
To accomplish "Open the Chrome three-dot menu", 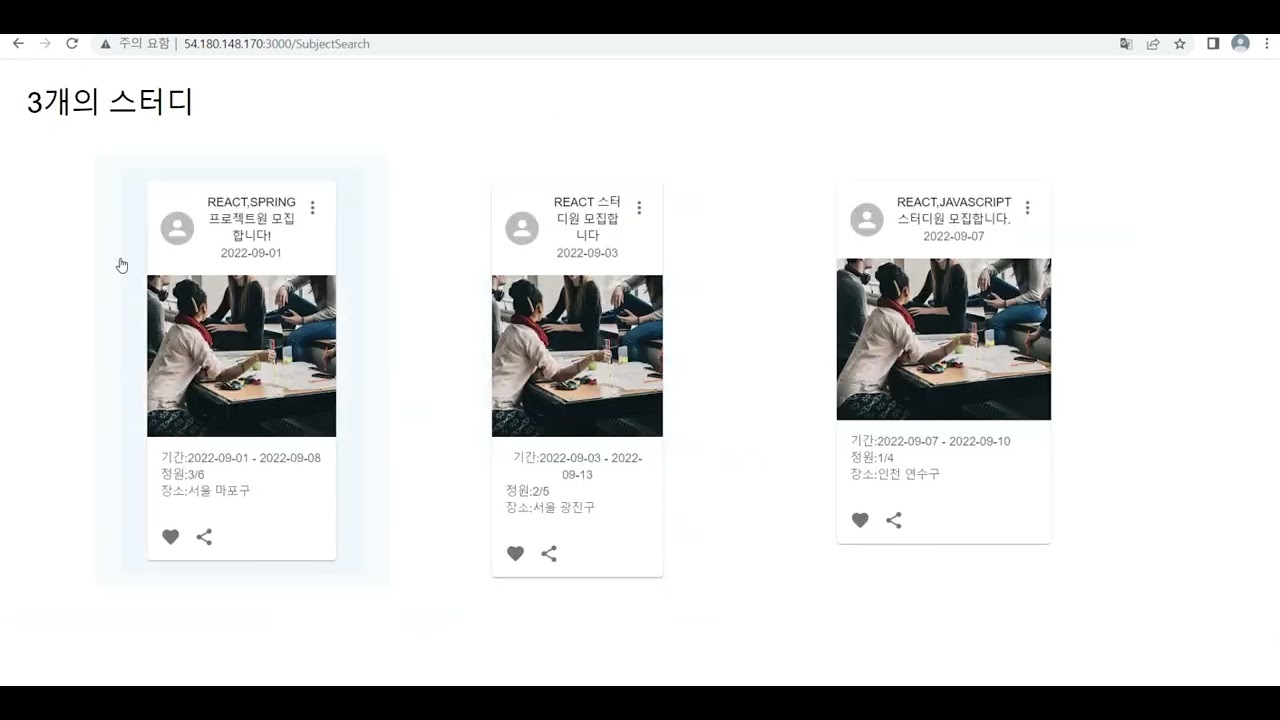I will pos(1267,44).
